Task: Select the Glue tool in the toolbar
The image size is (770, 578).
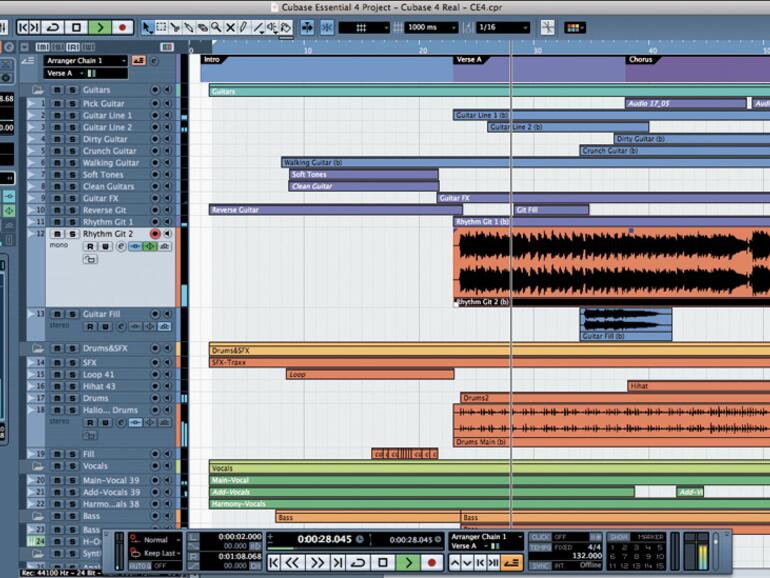Action: coord(189,27)
